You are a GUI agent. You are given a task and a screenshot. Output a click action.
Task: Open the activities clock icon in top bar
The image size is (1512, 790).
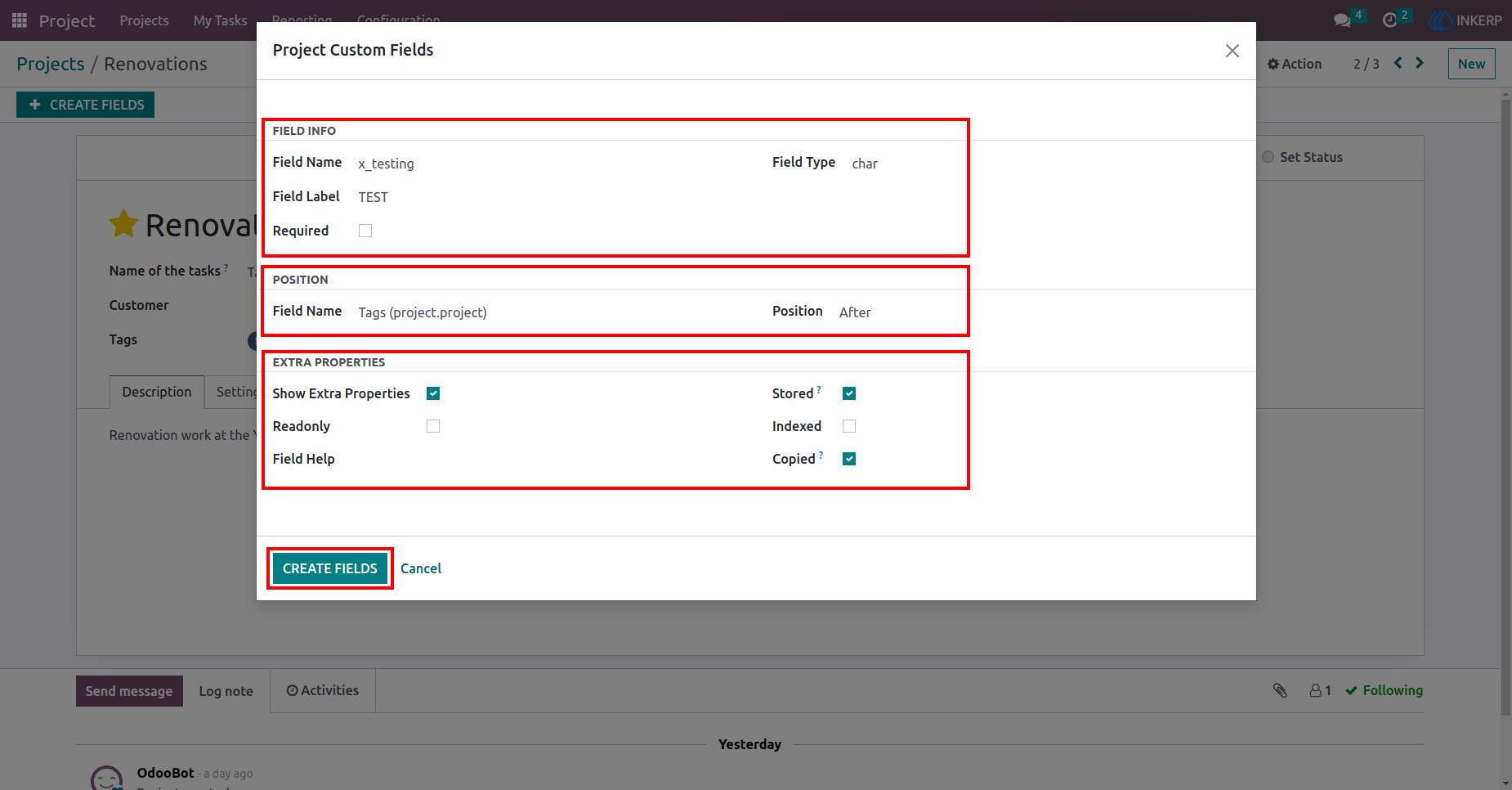pos(1389,20)
